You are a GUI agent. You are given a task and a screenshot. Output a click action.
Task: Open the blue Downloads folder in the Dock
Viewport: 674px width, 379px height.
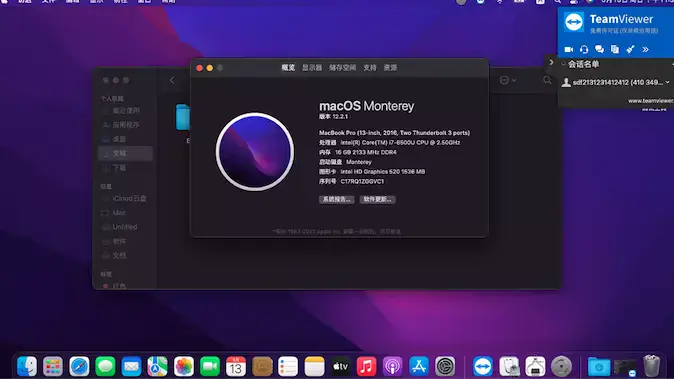coord(599,367)
